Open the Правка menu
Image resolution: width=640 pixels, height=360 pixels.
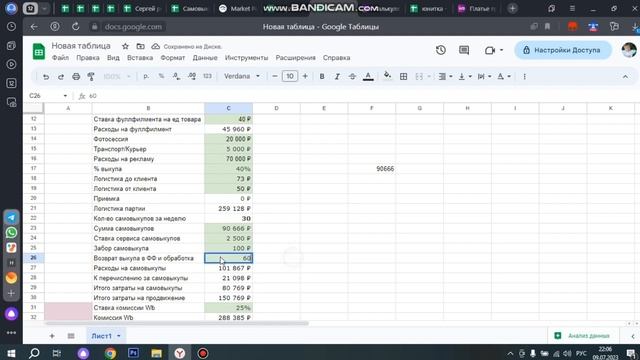pos(88,58)
